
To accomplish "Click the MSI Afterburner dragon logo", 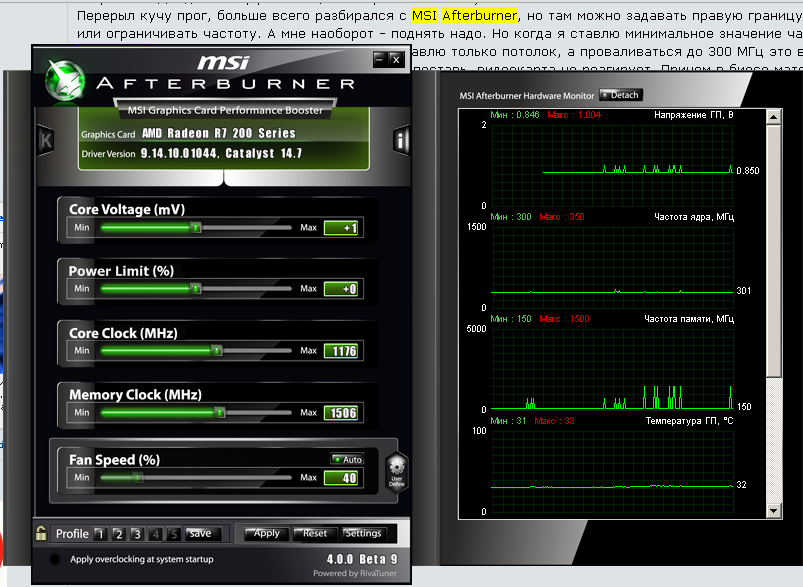I will (65, 80).
